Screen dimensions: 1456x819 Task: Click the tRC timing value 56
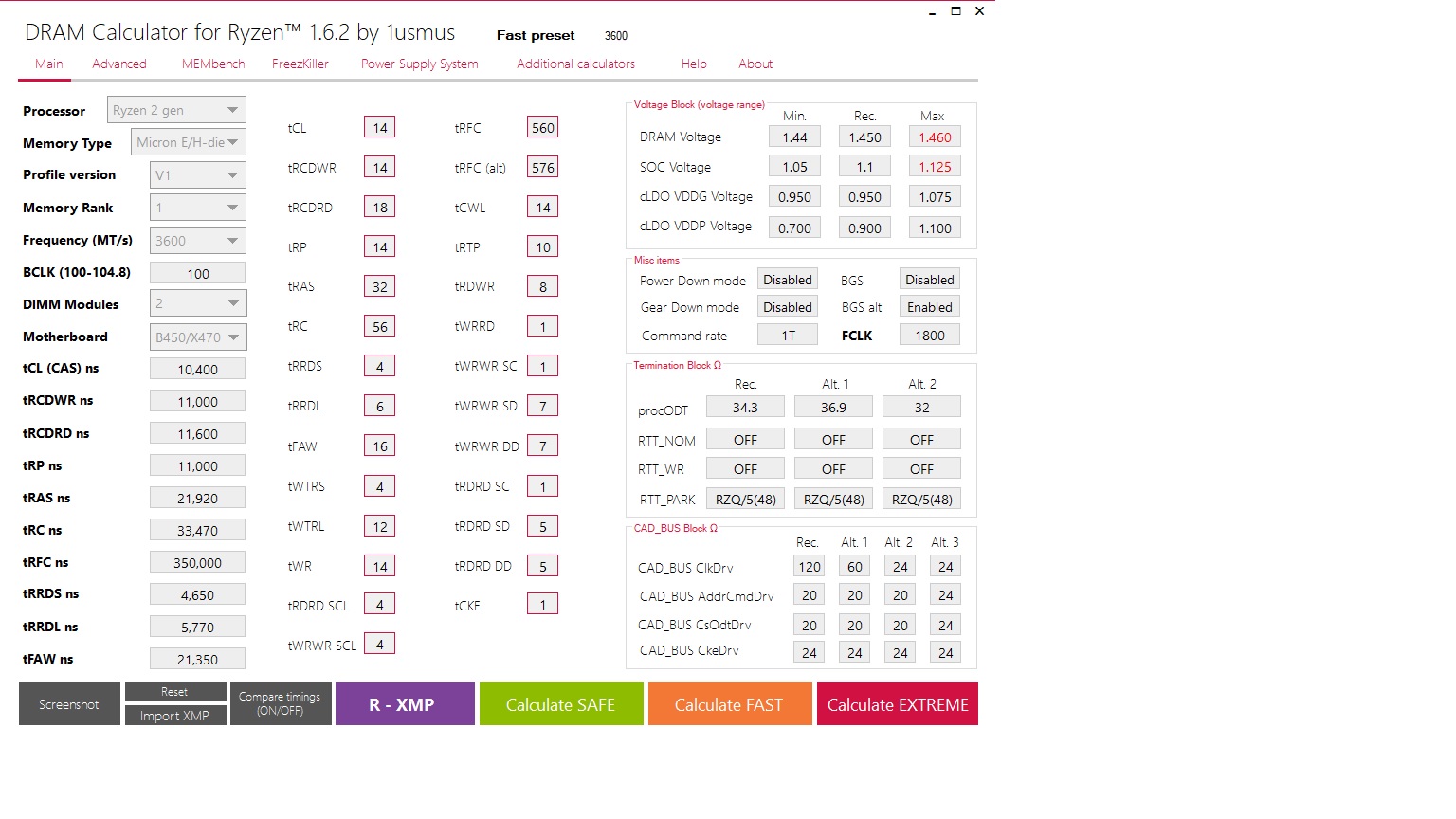coord(380,326)
